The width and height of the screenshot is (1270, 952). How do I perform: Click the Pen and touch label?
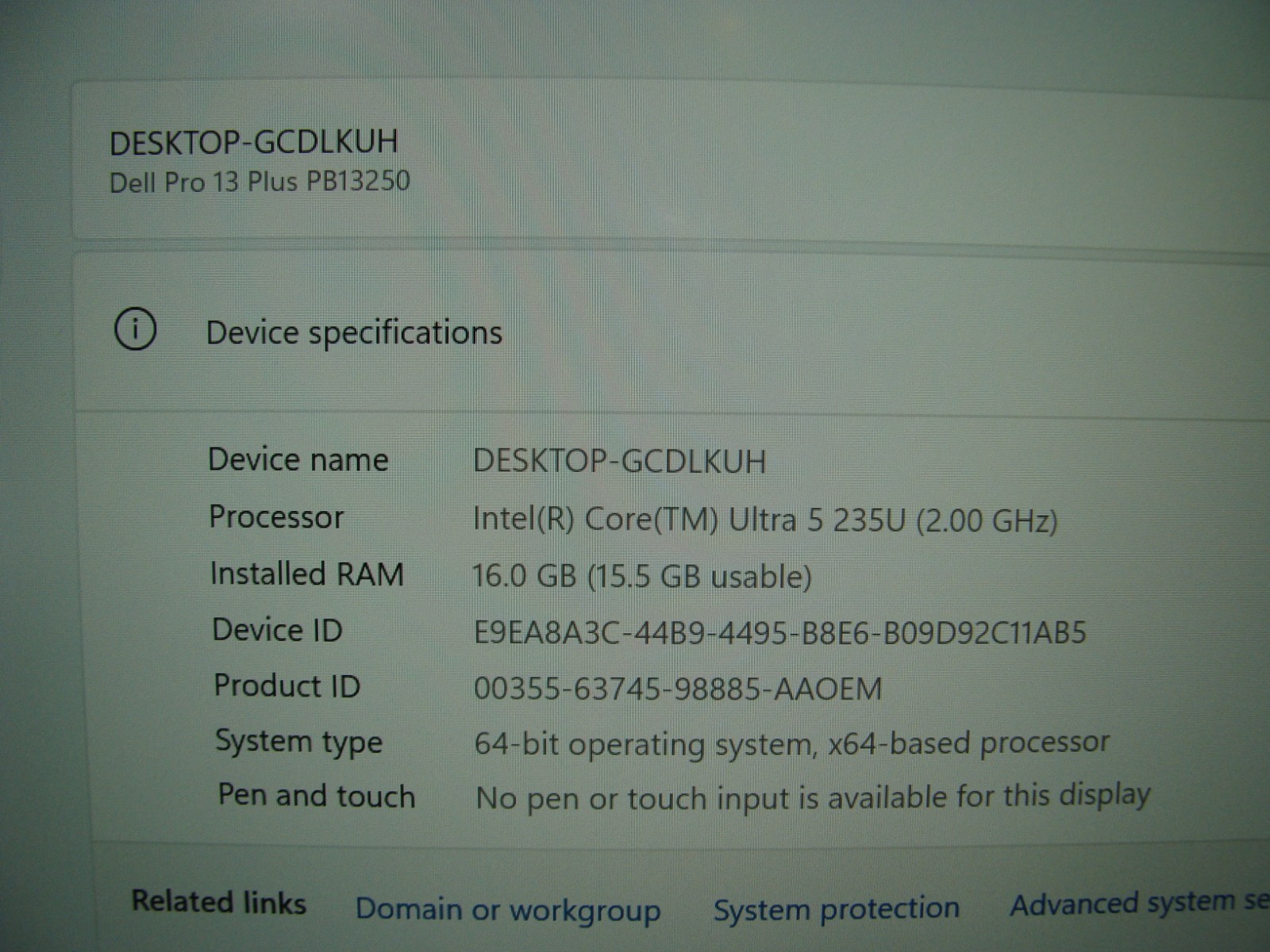(317, 795)
